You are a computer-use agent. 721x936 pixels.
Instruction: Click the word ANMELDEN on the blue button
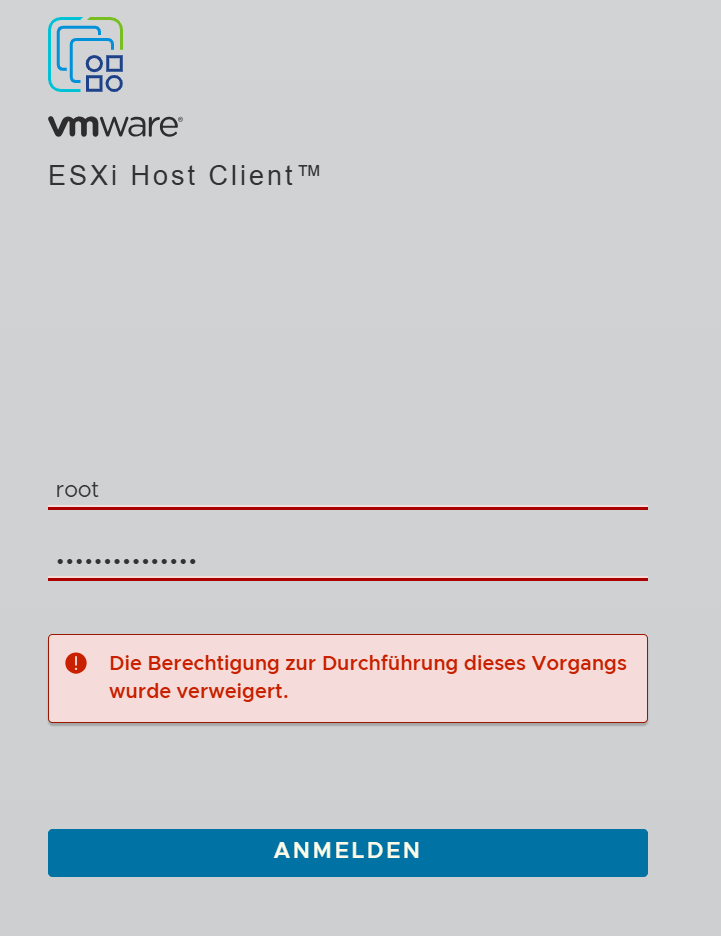347,851
